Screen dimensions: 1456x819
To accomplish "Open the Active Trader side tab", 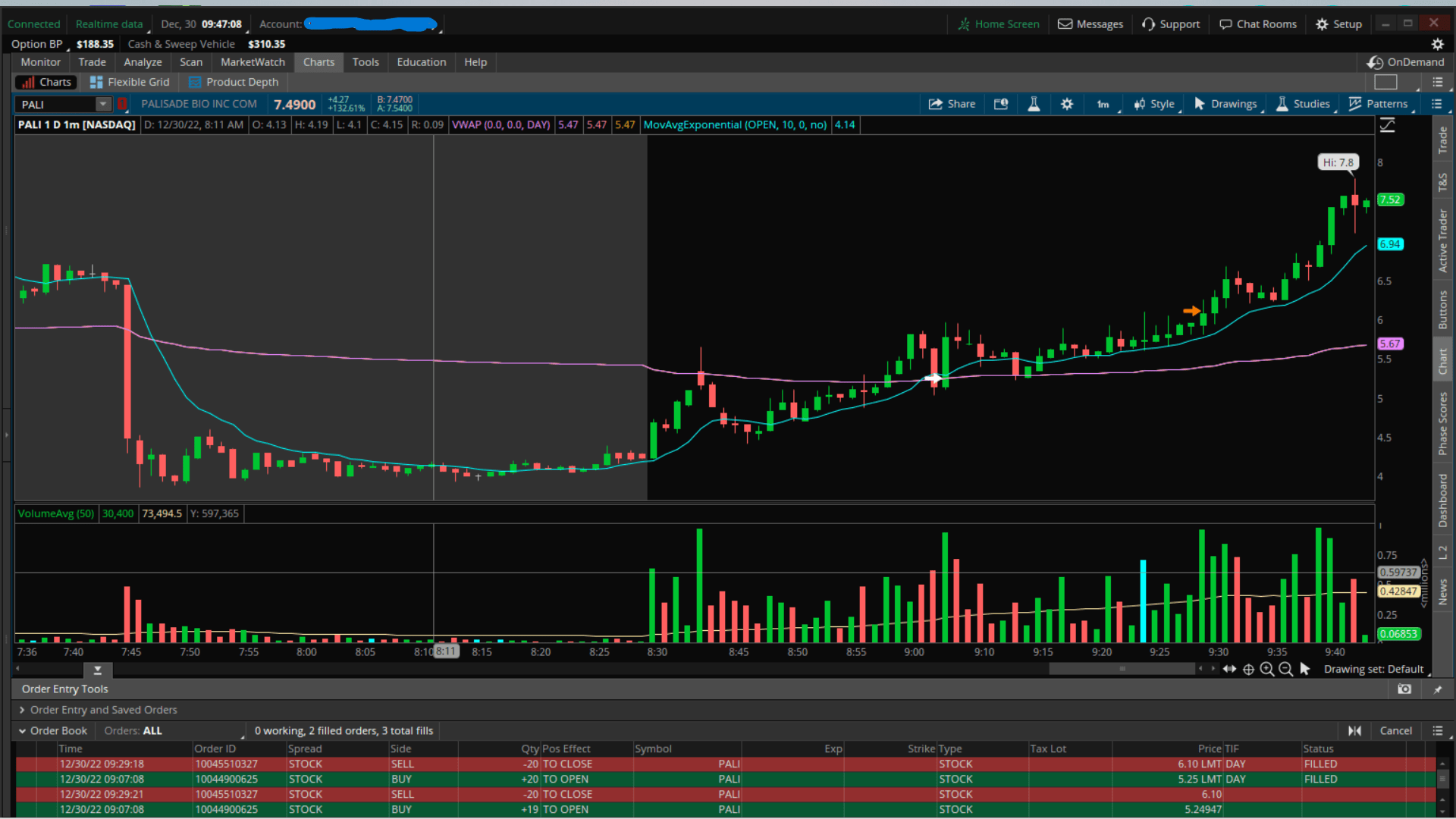I will coord(1442,241).
